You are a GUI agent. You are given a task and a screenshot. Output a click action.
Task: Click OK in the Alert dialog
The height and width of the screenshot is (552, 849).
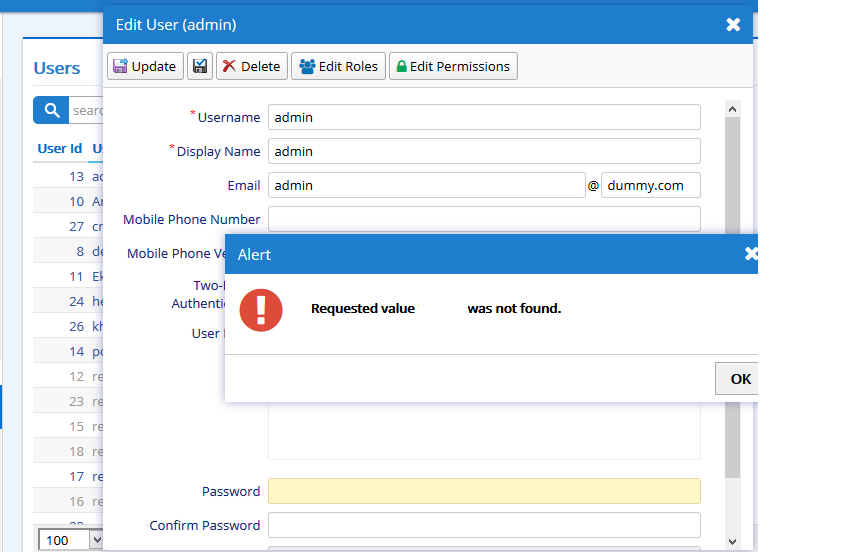pyautogui.click(x=737, y=379)
